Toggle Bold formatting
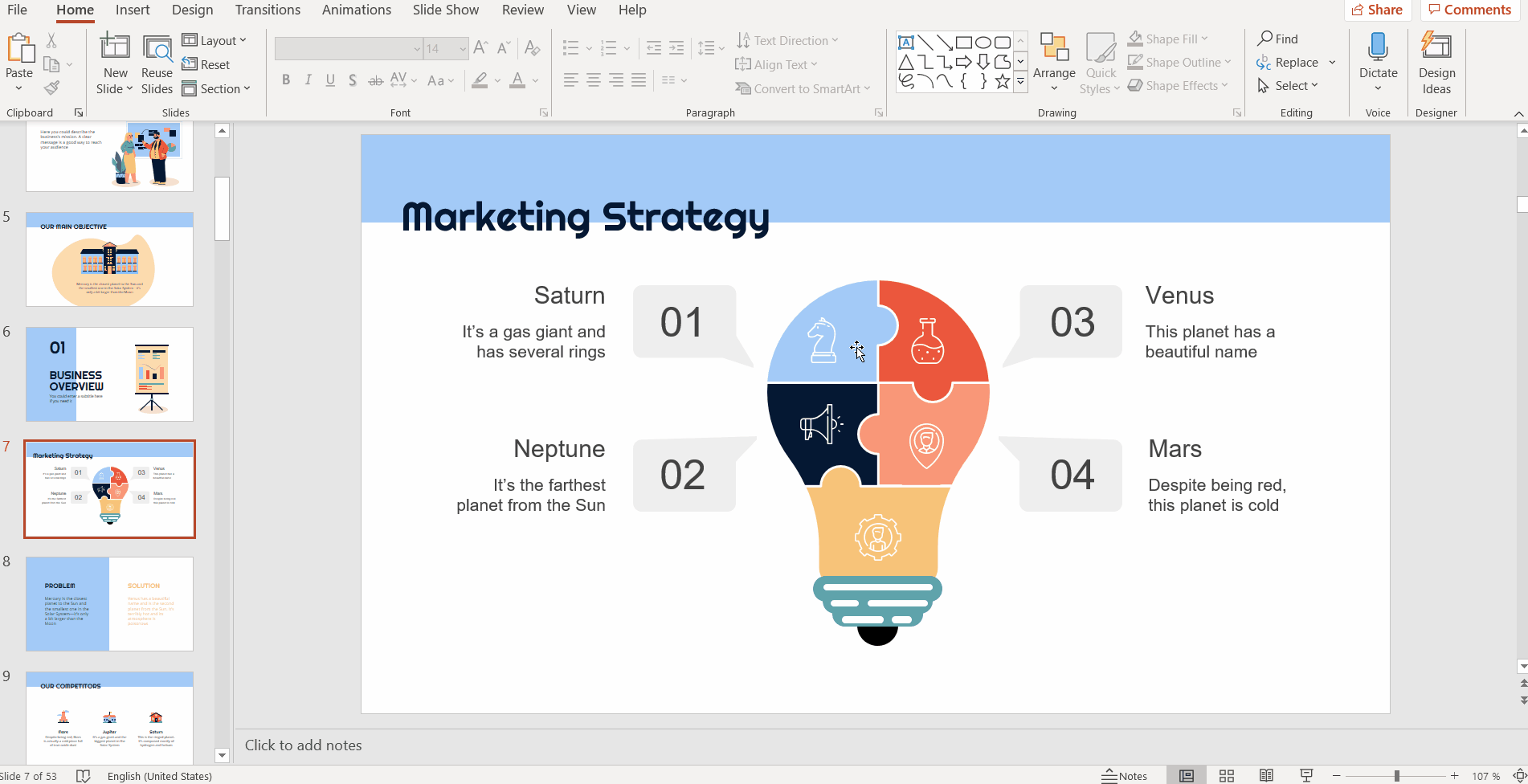This screenshot has height=784, width=1528. pos(286,80)
